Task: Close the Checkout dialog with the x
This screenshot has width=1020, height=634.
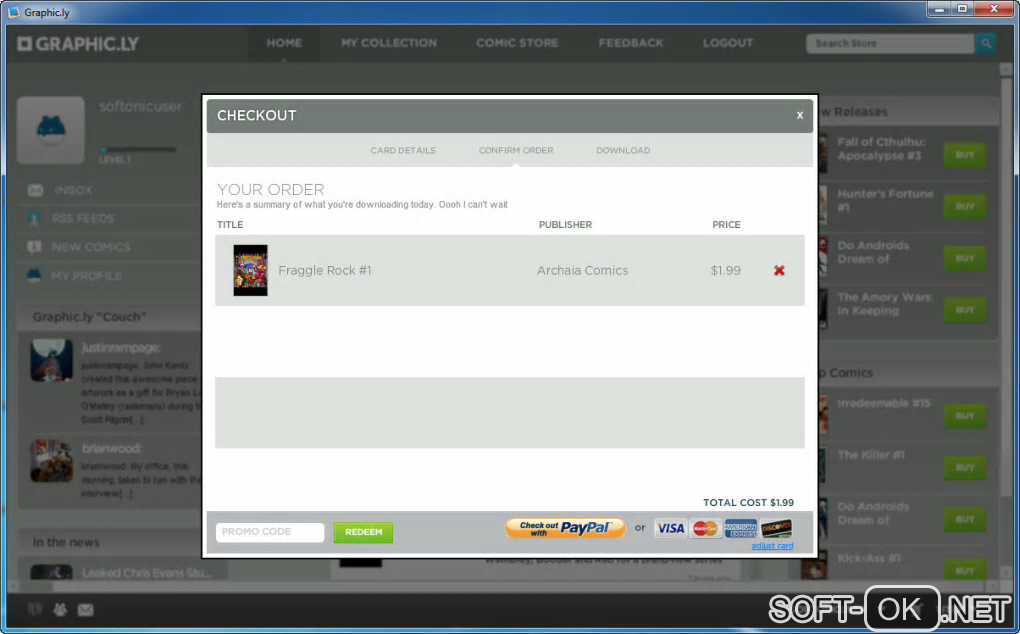Action: (799, 116)
